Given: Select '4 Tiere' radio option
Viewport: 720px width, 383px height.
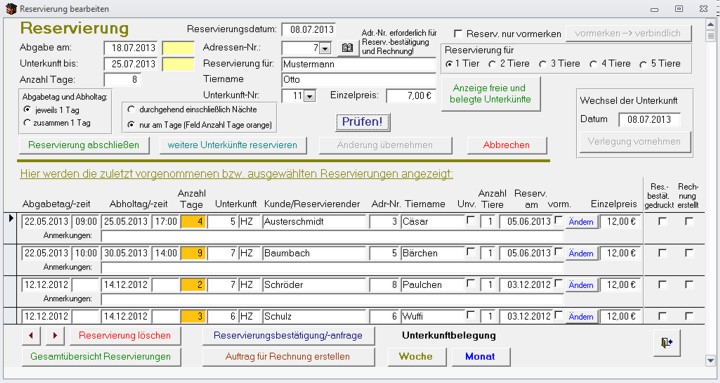Looking at the screenshot, I should click(x=593, y=64).
